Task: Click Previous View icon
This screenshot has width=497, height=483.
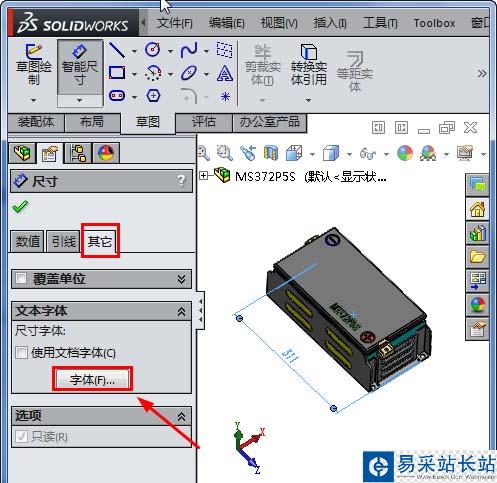Action: tap(248, 153)
